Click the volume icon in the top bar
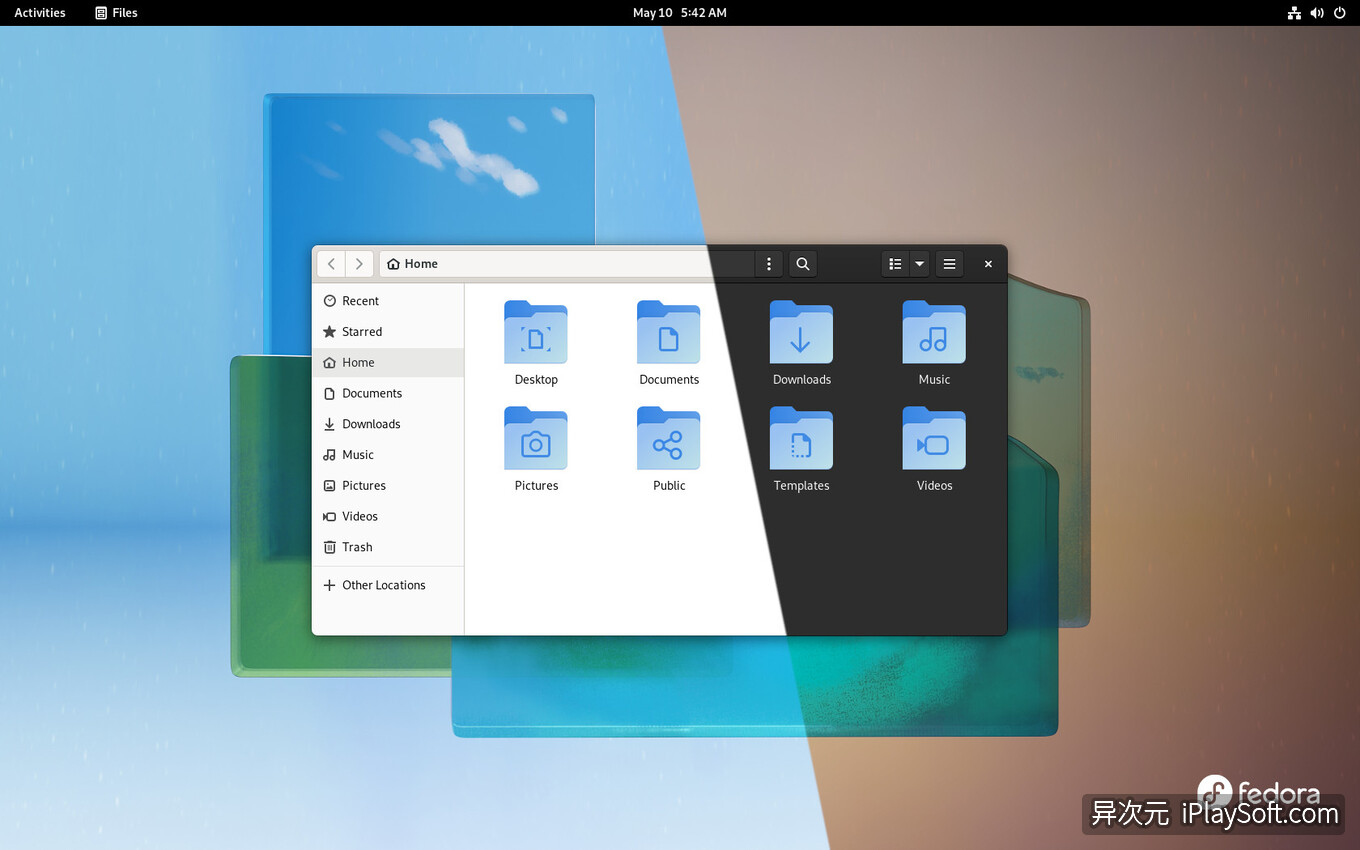Viewport: 1360px width, 850px height. (1317, 13)
